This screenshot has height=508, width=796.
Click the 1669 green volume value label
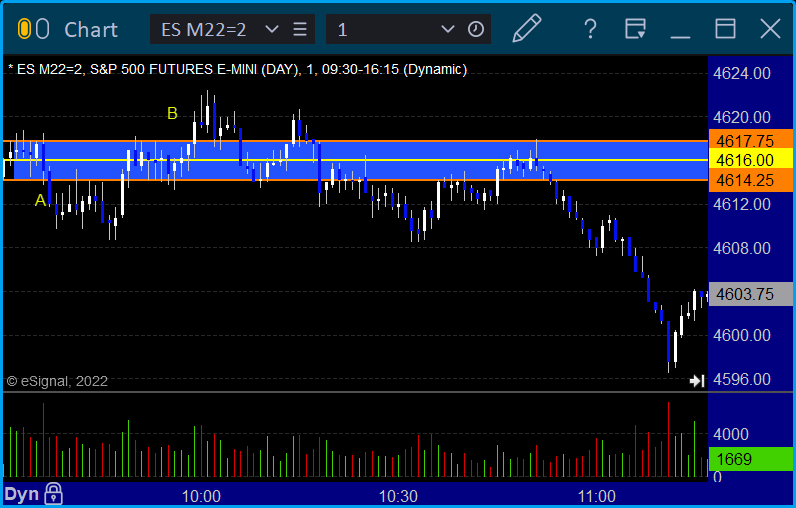click(x=750, y=459)
